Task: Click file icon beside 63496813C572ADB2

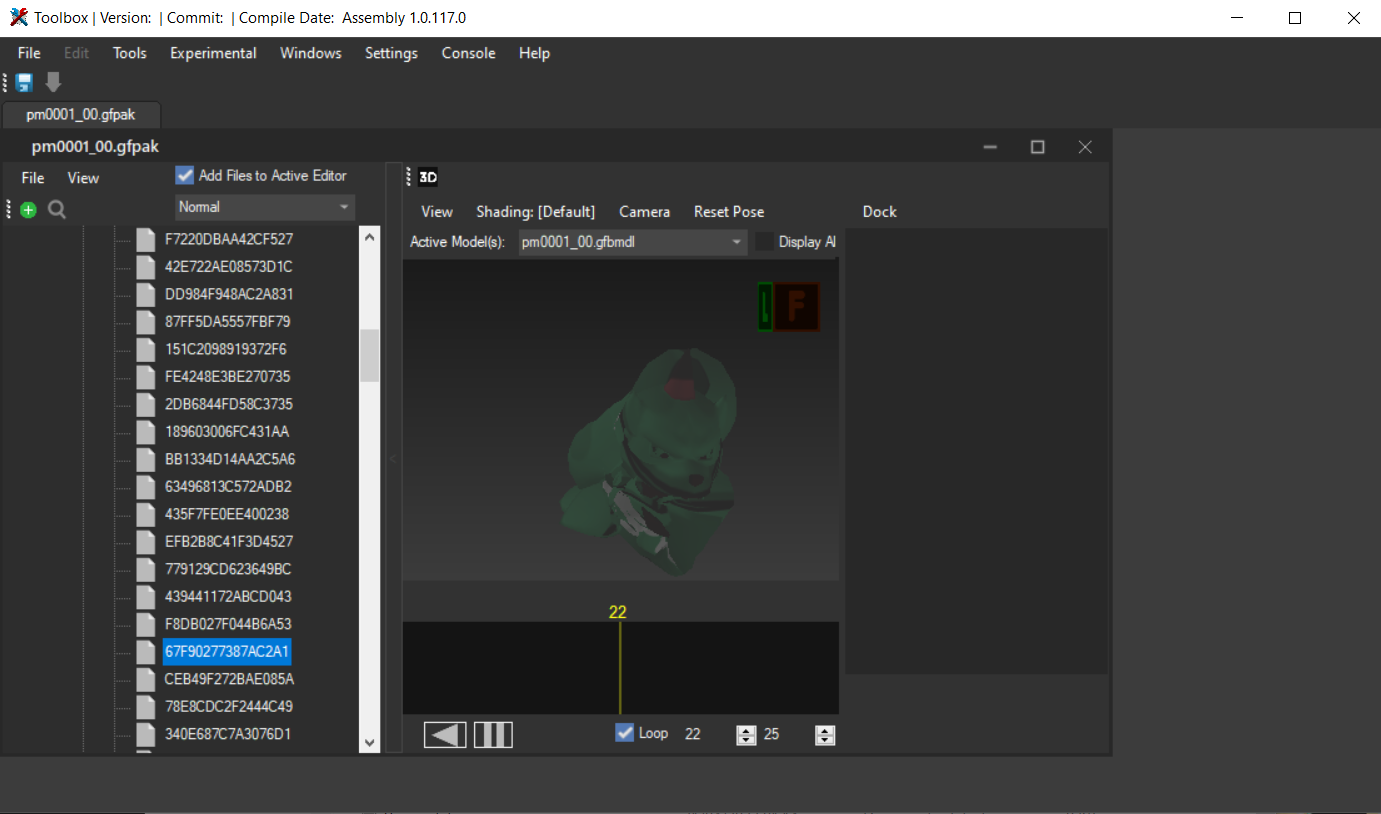Action: [146, 487]
